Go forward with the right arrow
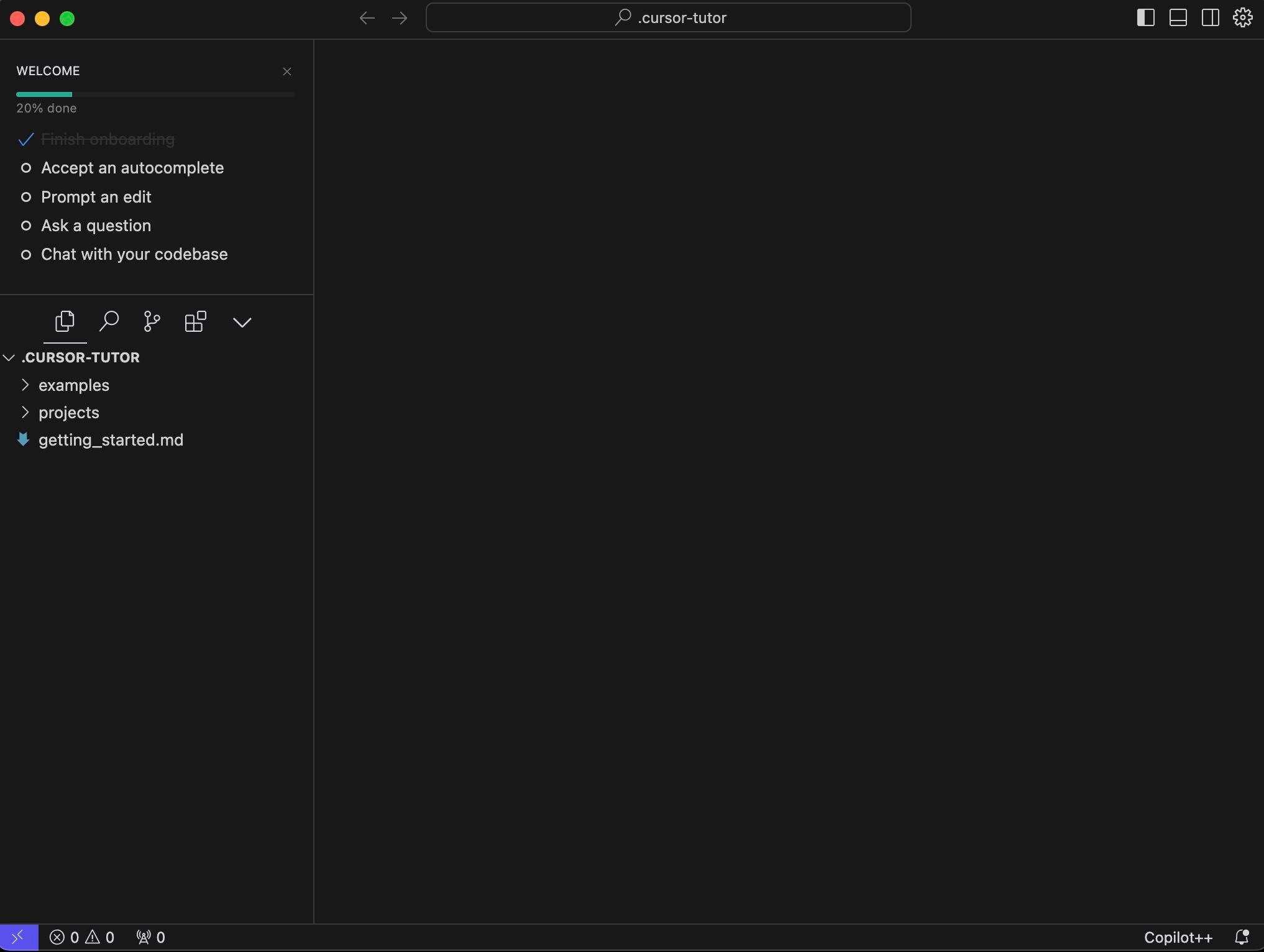 pyautogui.click(x=400, y=18)
